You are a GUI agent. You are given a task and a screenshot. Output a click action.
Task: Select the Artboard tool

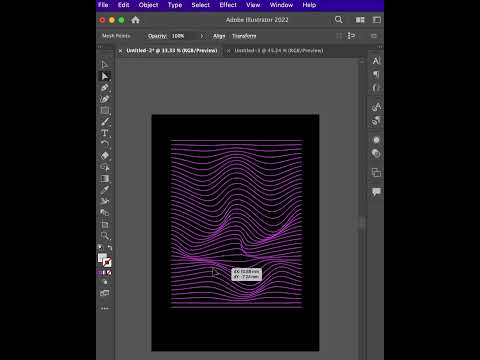coord(105,224)
